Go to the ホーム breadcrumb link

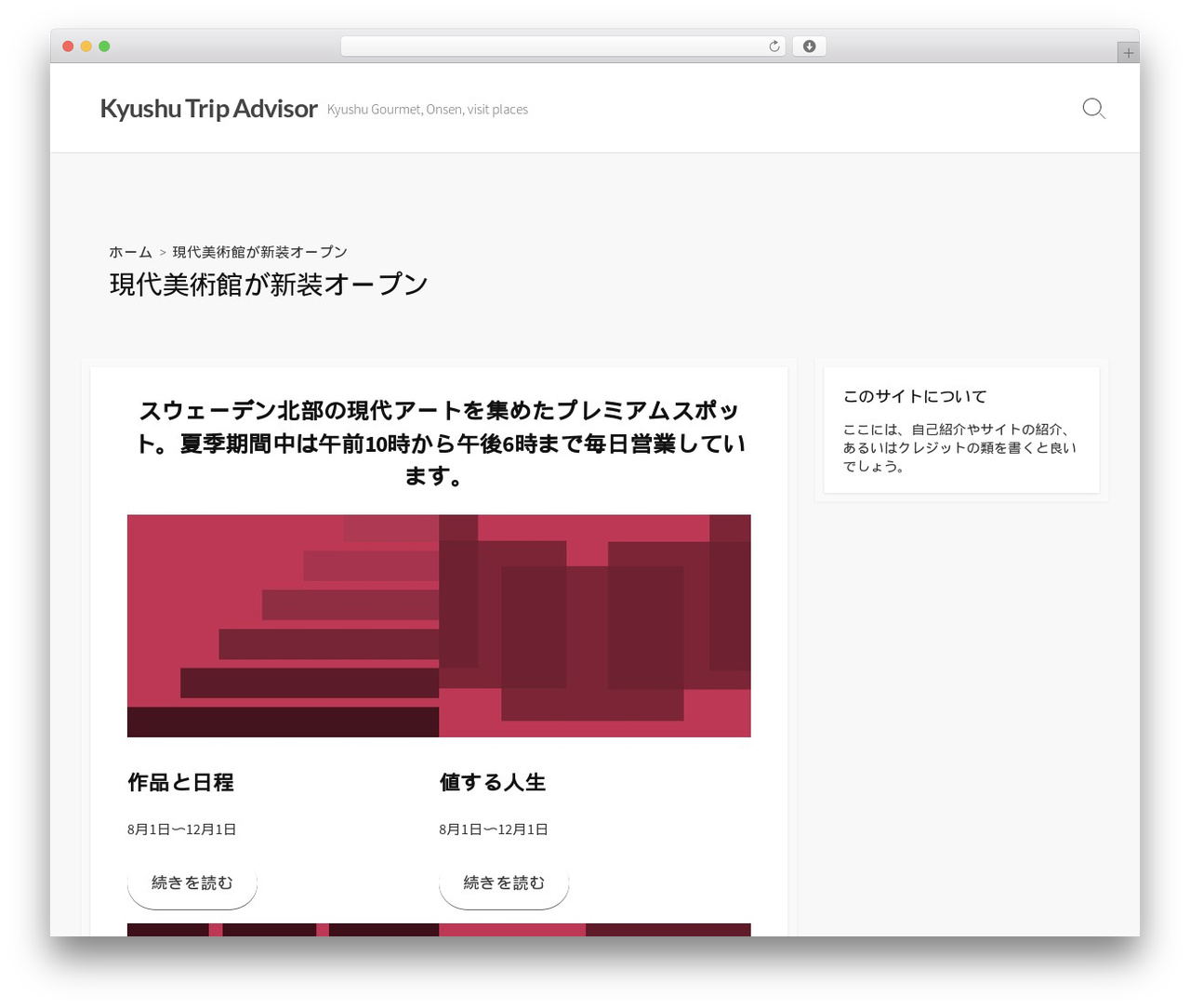(x=130, y=252)
